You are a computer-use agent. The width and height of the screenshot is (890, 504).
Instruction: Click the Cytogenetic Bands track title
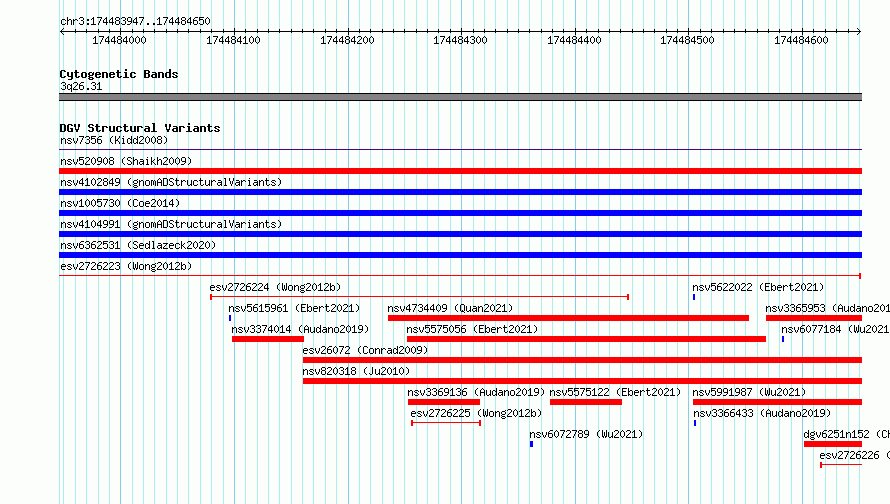point(119,74)
